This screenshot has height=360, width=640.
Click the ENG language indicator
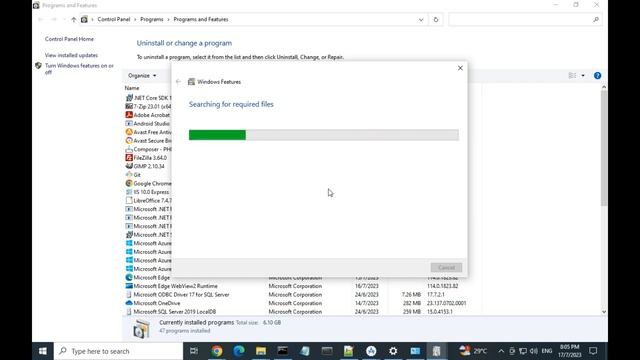[x=547, y=351]
